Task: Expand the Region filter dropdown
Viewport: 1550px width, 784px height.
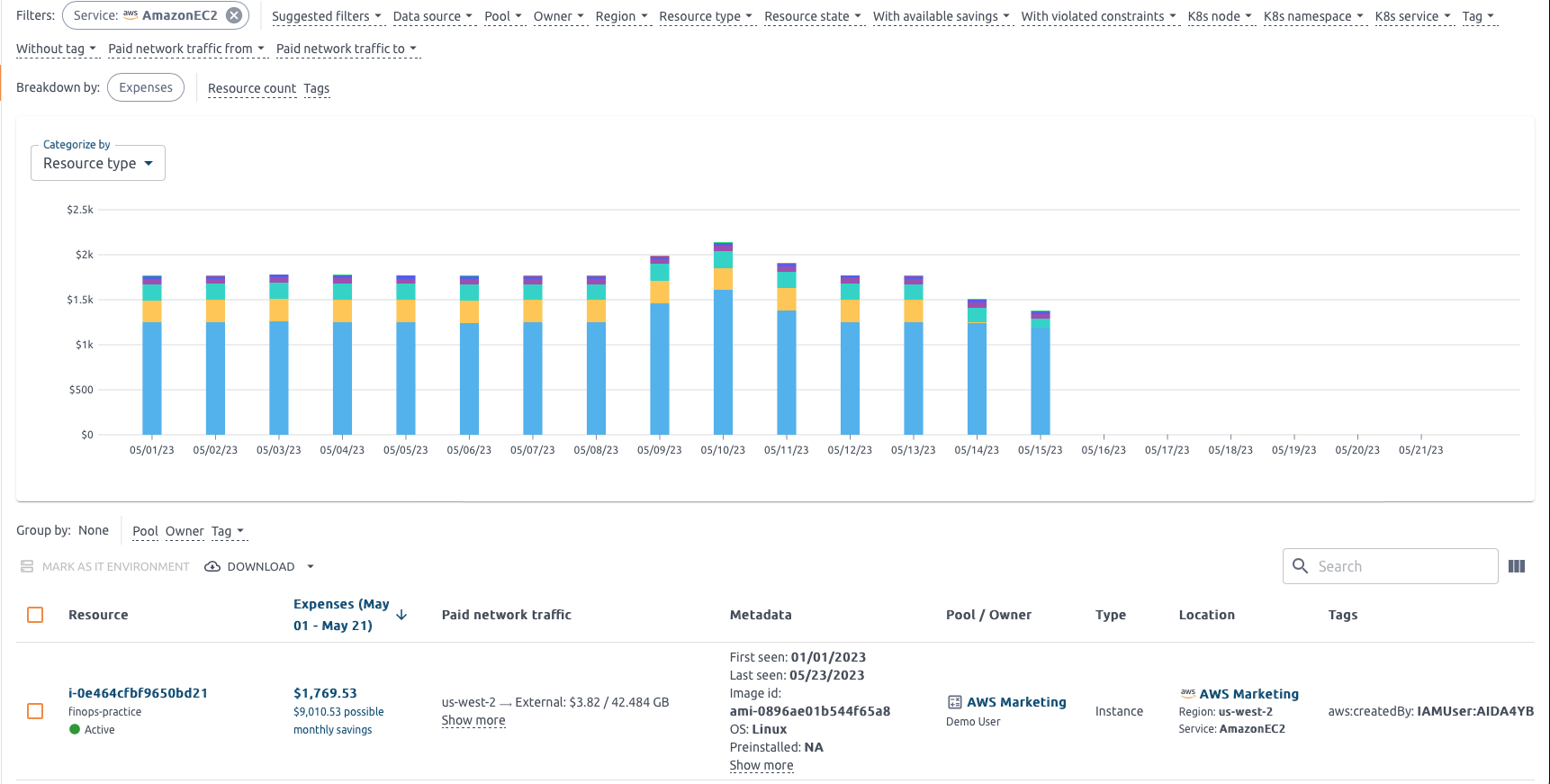Action: pos(621,16)
